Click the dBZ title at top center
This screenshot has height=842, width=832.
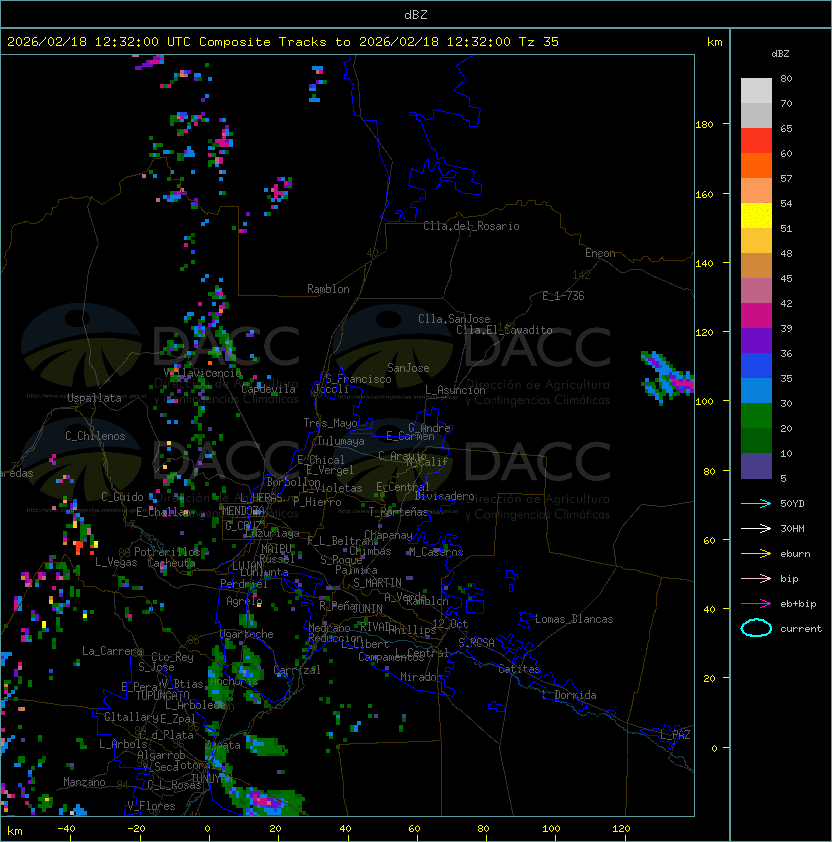coord(416,15)
